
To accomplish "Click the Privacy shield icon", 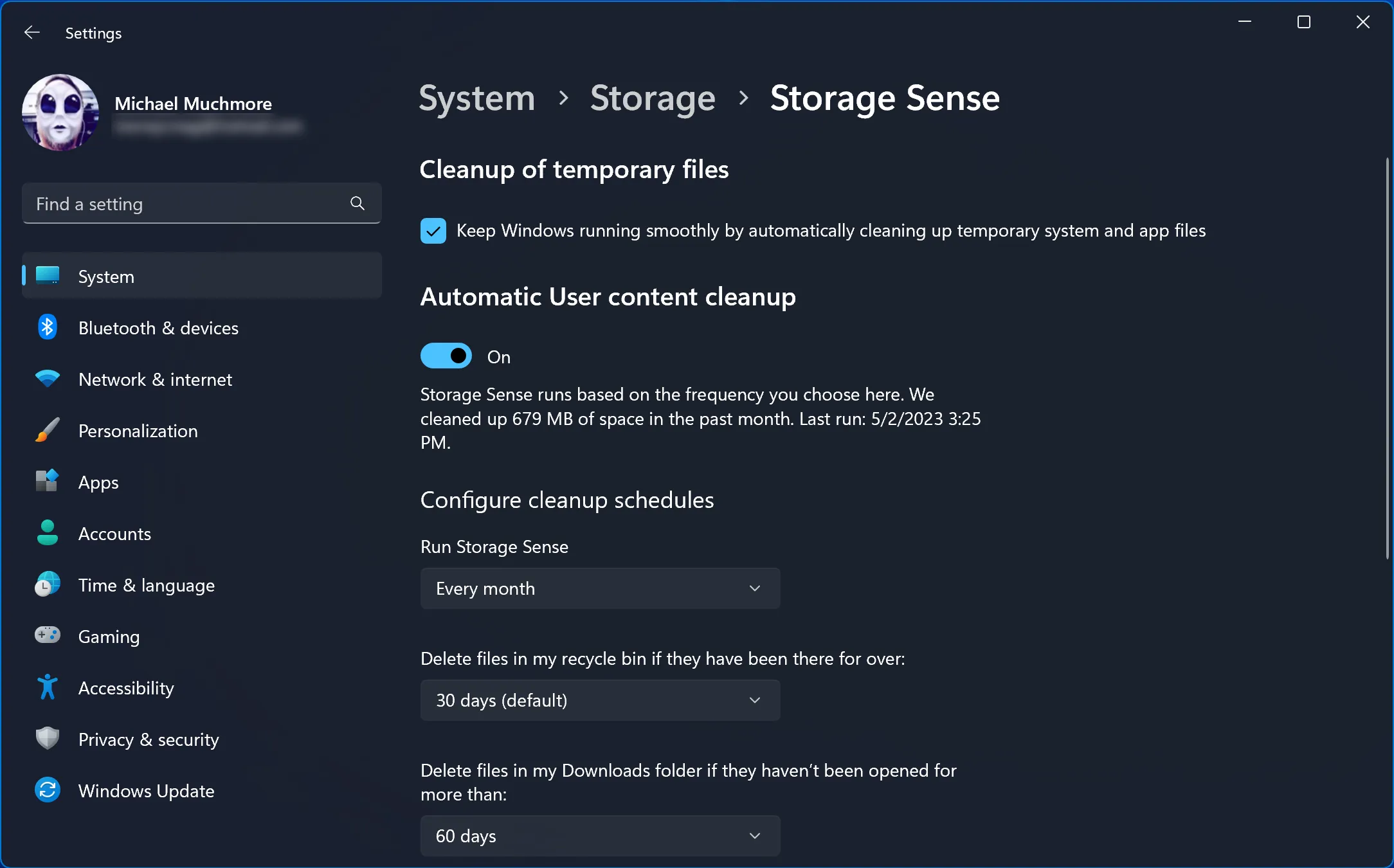I will [x=48, y=739].
